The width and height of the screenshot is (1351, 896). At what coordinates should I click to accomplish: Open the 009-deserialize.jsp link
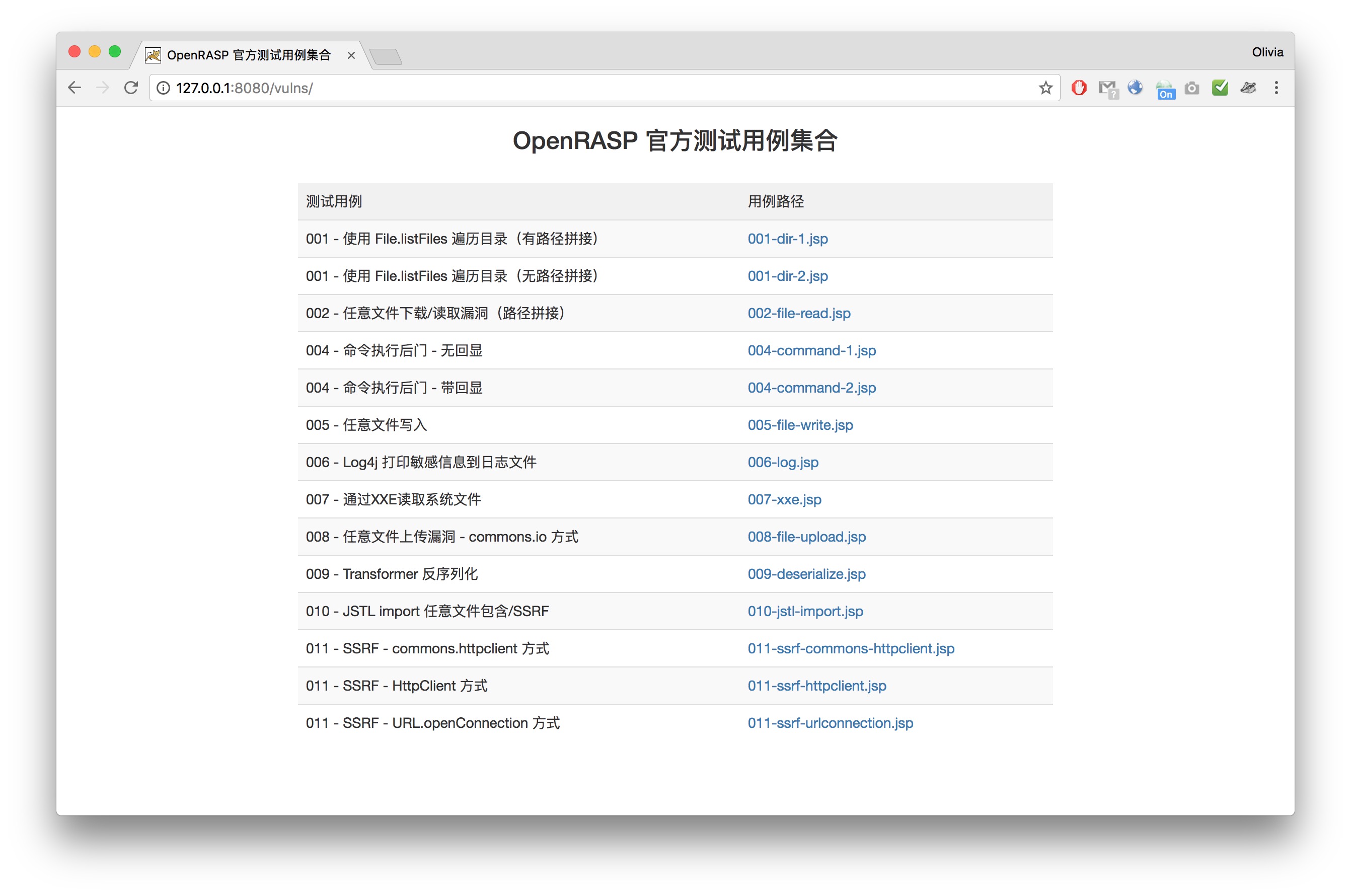pos(806,574)
